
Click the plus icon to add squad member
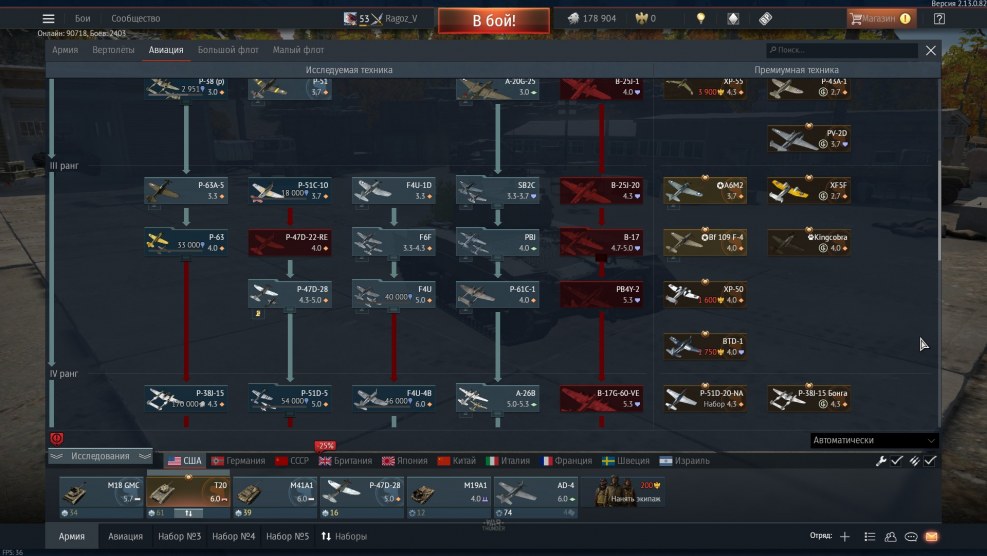coord(845,537)
